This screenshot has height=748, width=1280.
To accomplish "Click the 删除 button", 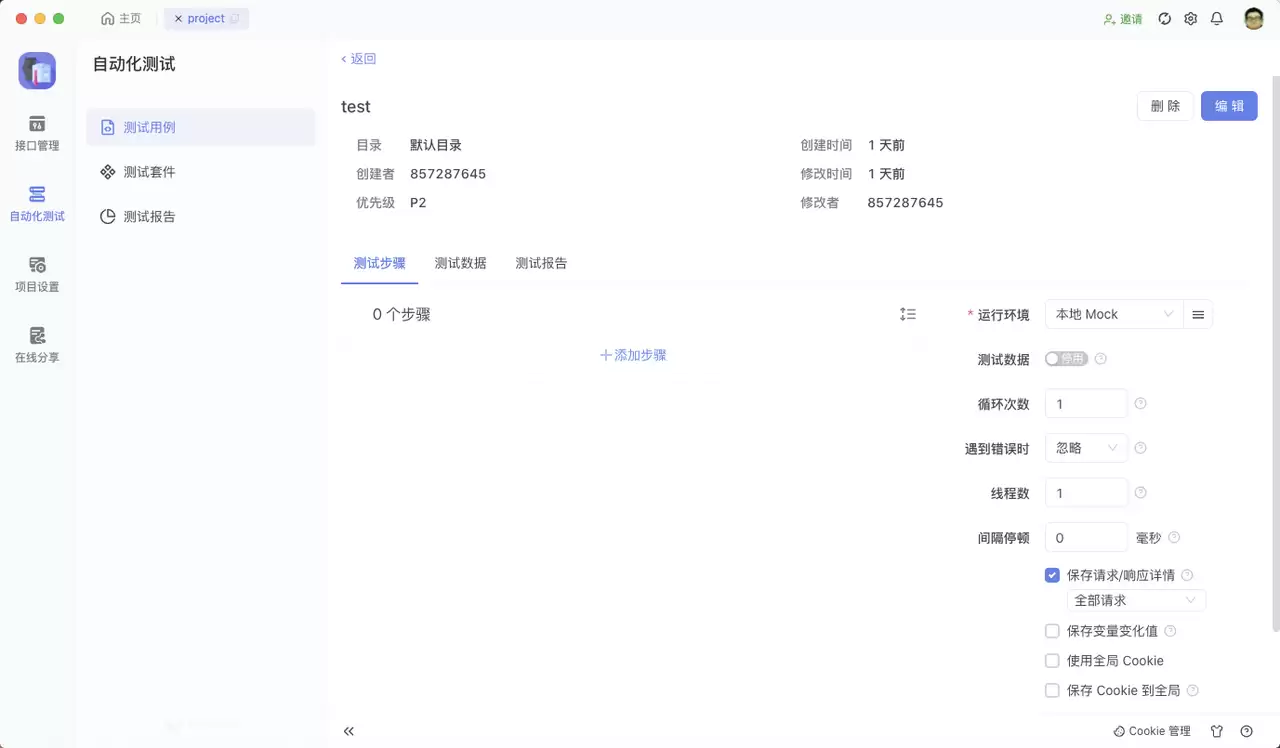I will click(x=1165, y=106).
